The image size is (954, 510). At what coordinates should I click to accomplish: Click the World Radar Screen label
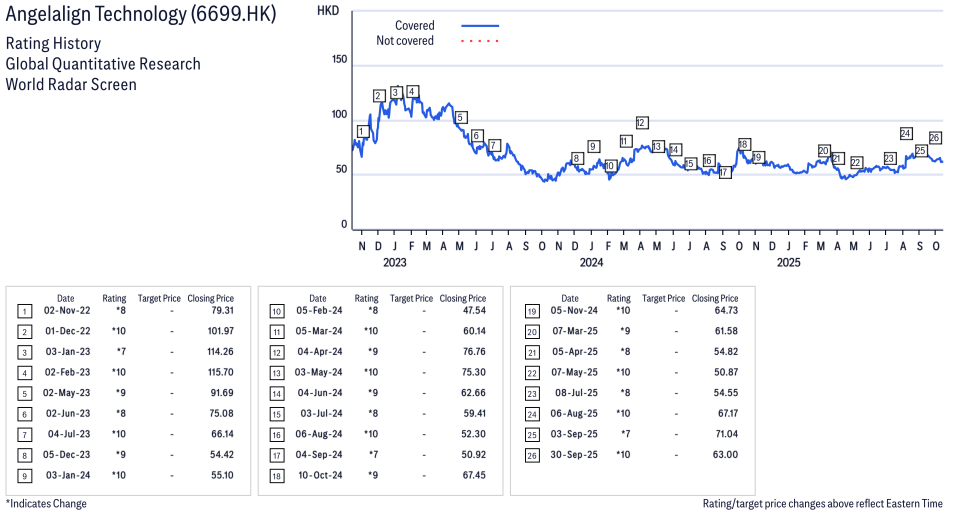71,84
